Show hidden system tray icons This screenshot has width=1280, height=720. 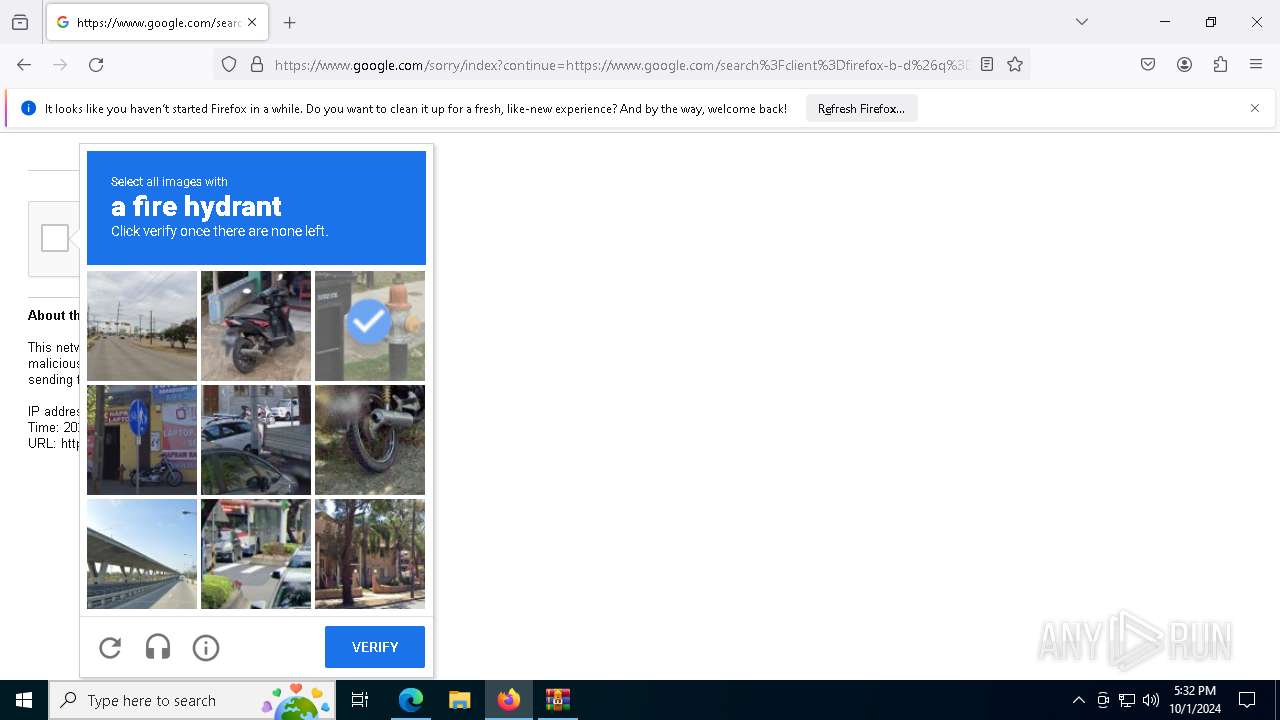1078,700
